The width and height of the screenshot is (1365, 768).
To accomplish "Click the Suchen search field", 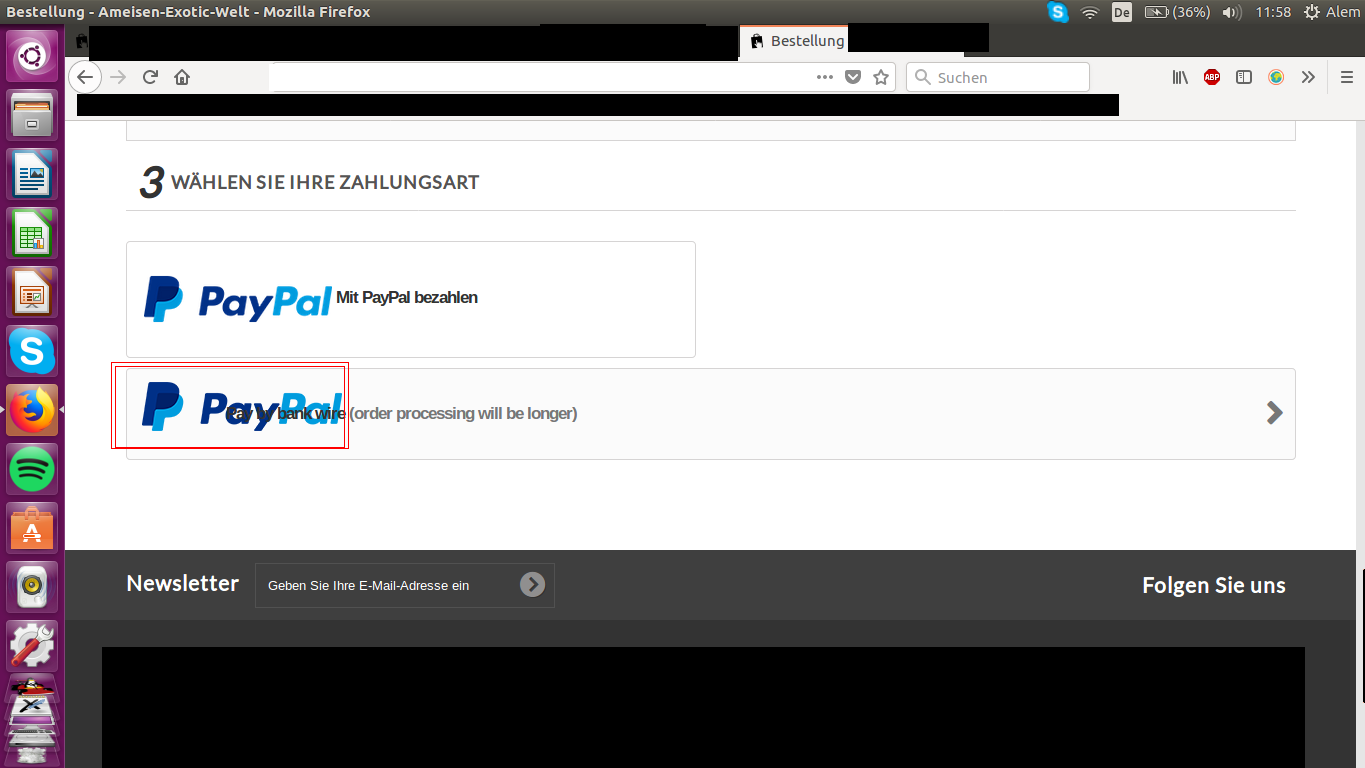I will click(998, 77).
